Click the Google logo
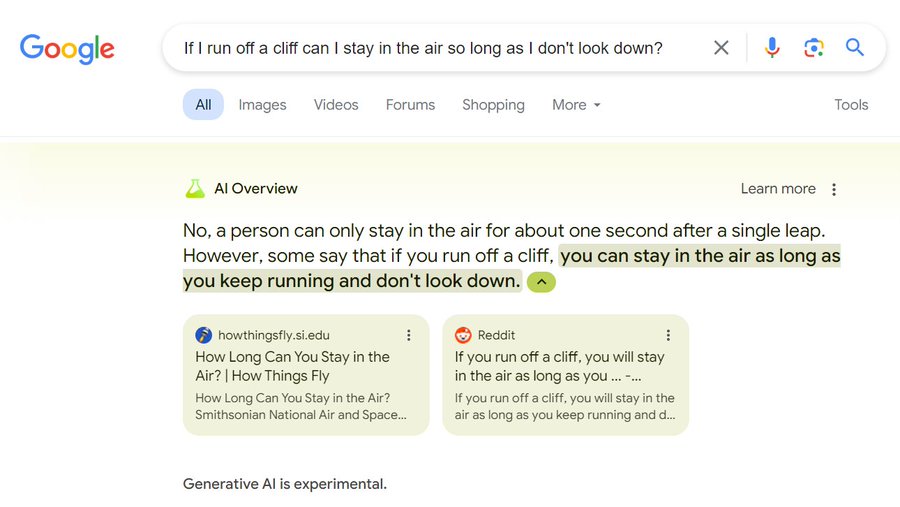Screen dimensions: 900x507 (67, 48)
